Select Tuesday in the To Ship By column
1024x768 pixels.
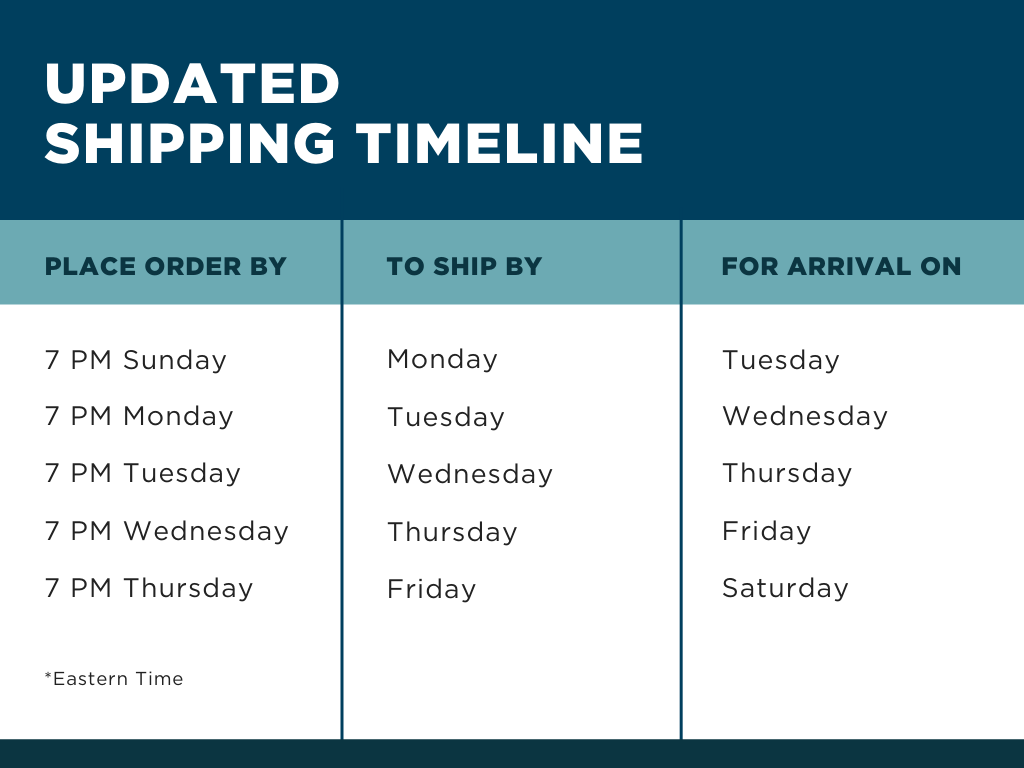446,417
